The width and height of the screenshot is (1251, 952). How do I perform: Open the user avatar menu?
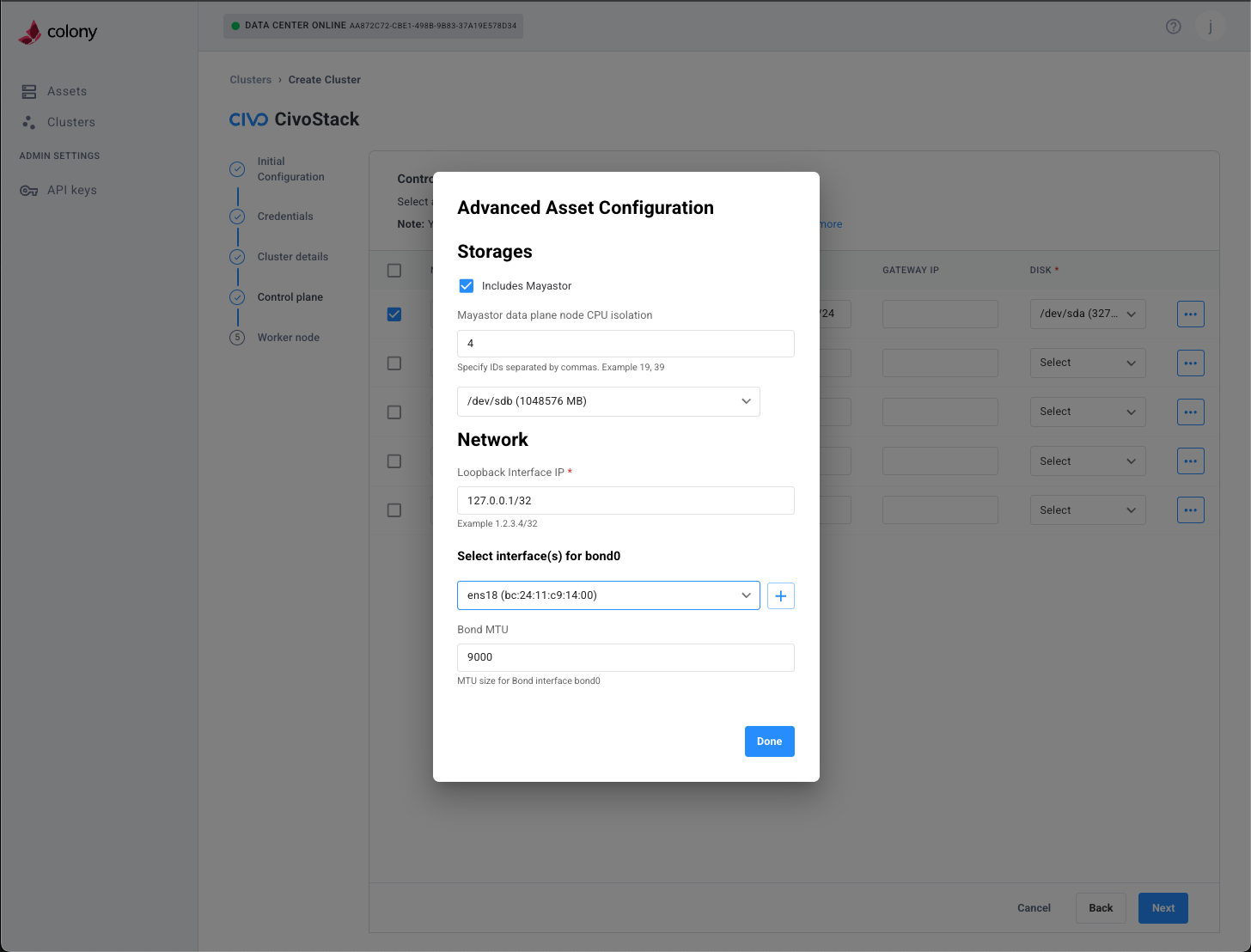coord(1210,27)
